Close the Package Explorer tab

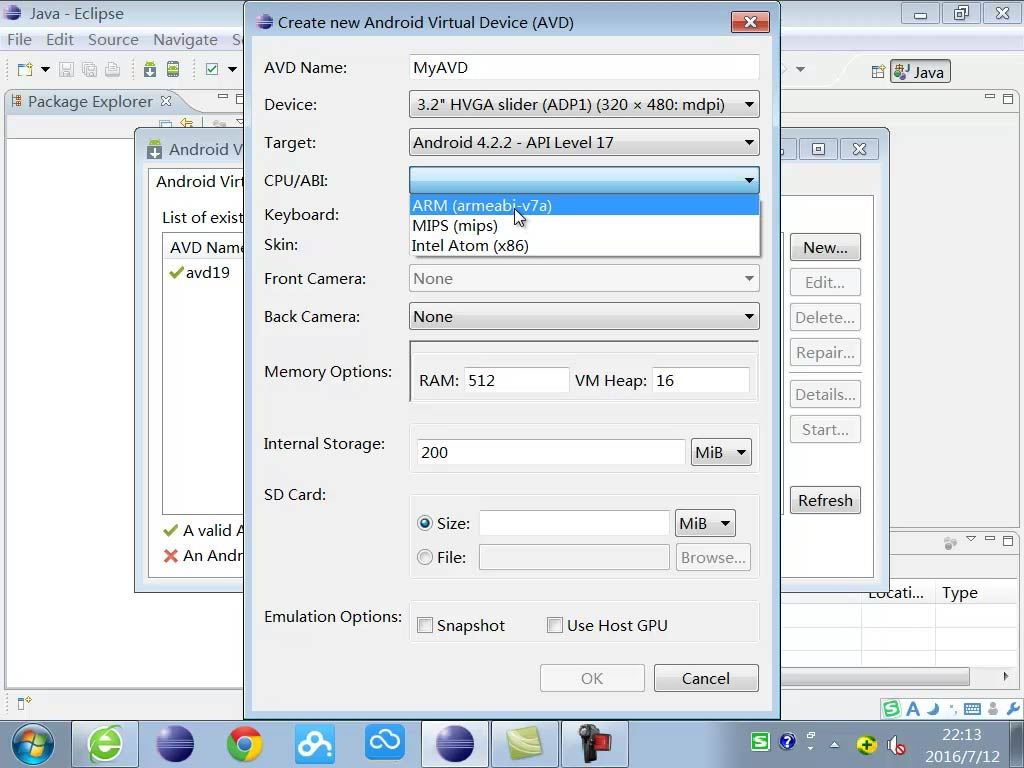pyautogui.click(x=166, y=101)
